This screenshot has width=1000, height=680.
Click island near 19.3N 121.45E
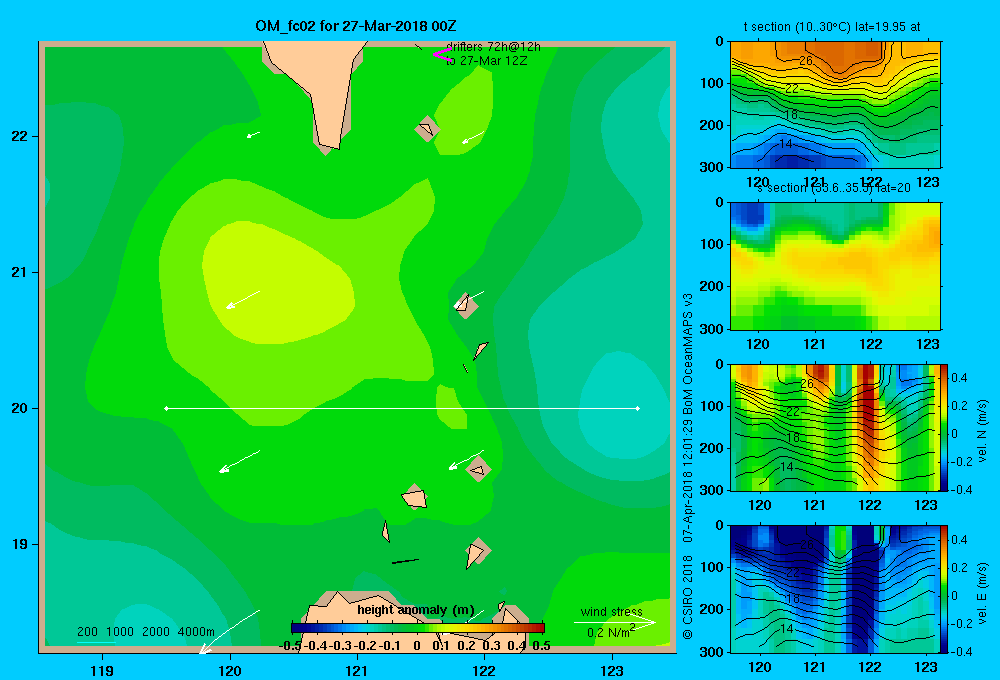tap(415, 497)
